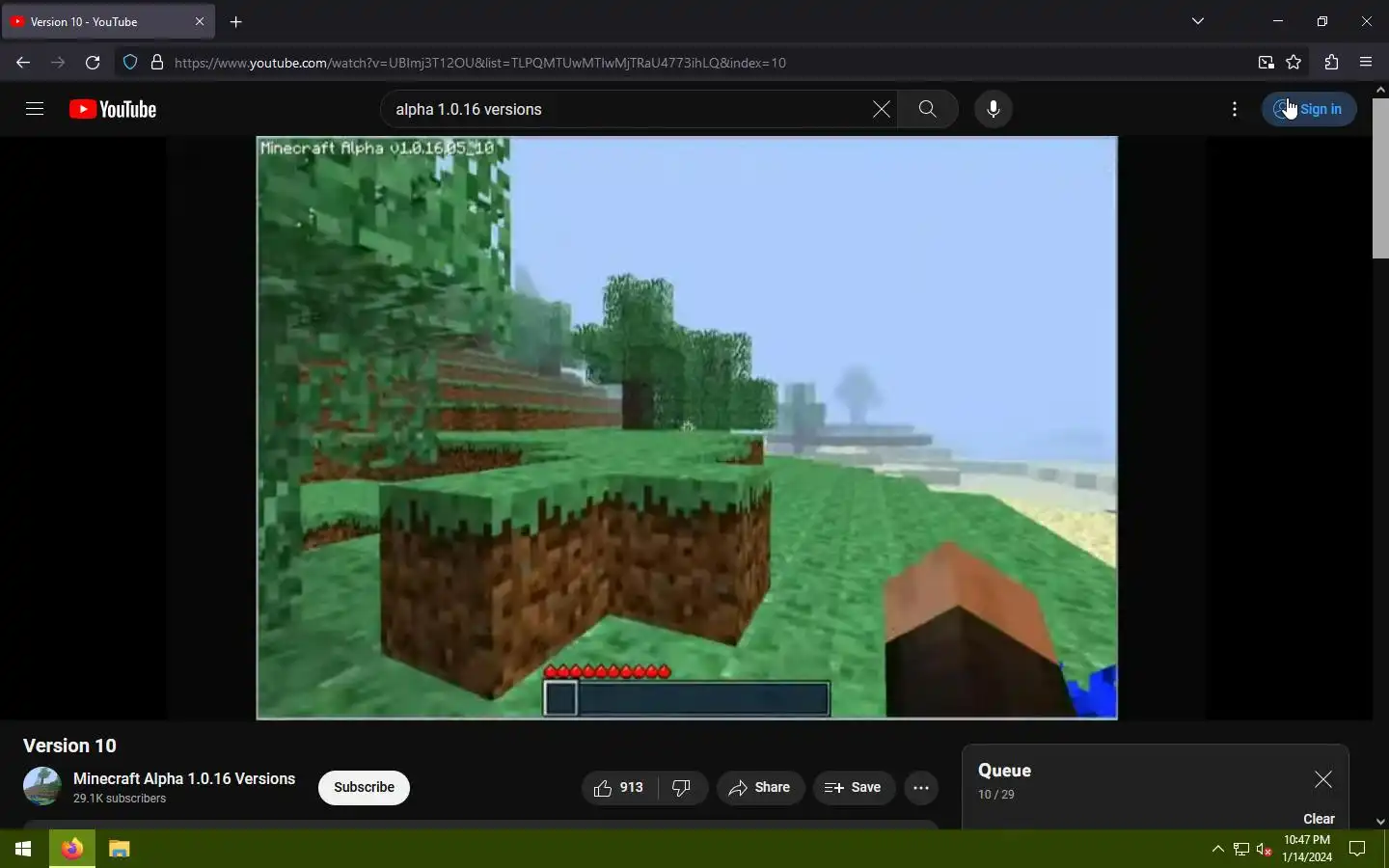Image resolution: width=1389 pixels, height=868 pixels.
Task: Open Minecraft Alpha 1.0.16 Versions channel name
Action: pyautogui.click(x=184, y=778)
